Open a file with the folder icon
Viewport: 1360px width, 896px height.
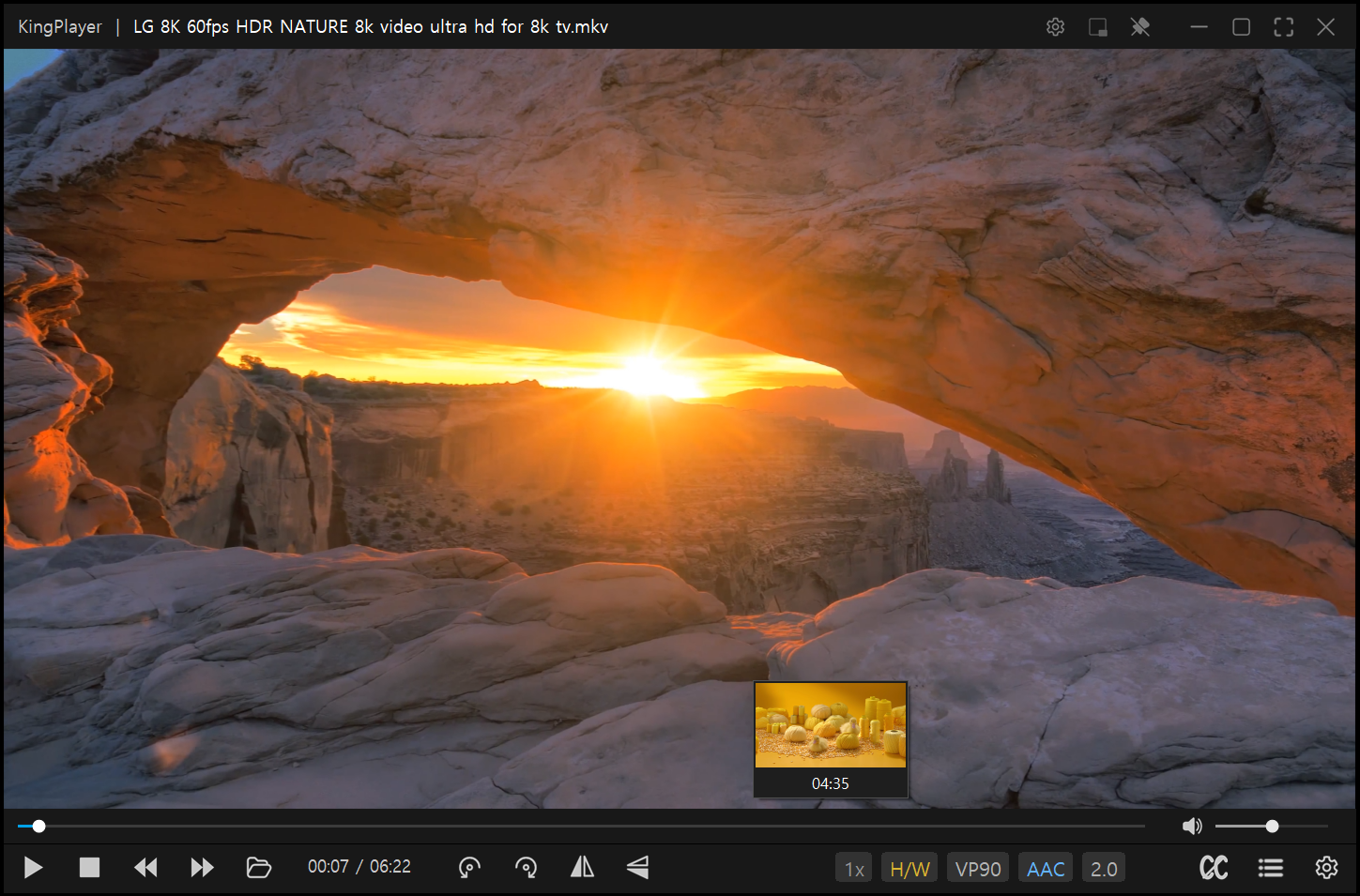[x=258, y=868]
